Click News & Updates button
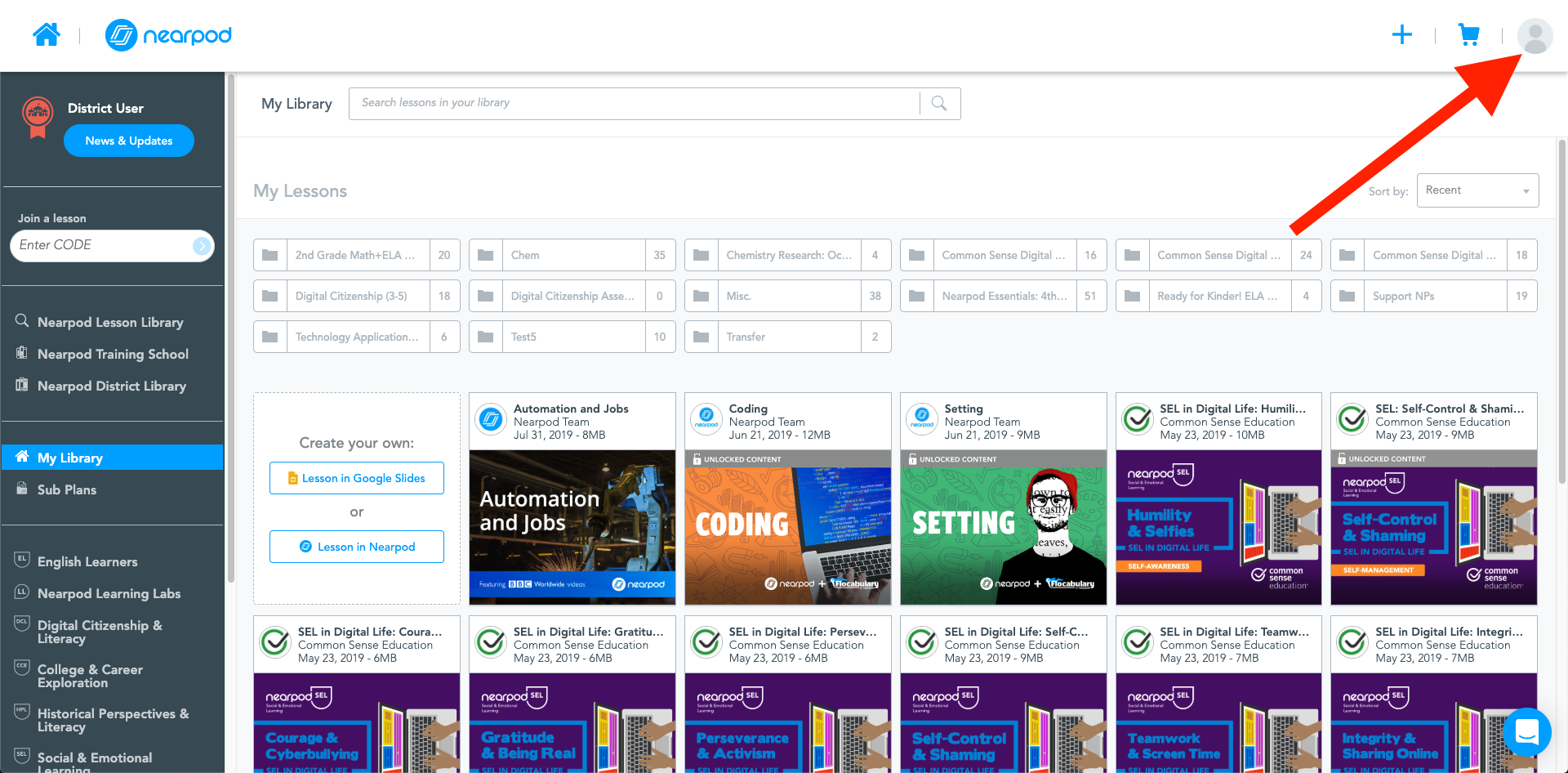Image resolution: width=1568 pixels, height=773 pixels. (x=129, y=141)
